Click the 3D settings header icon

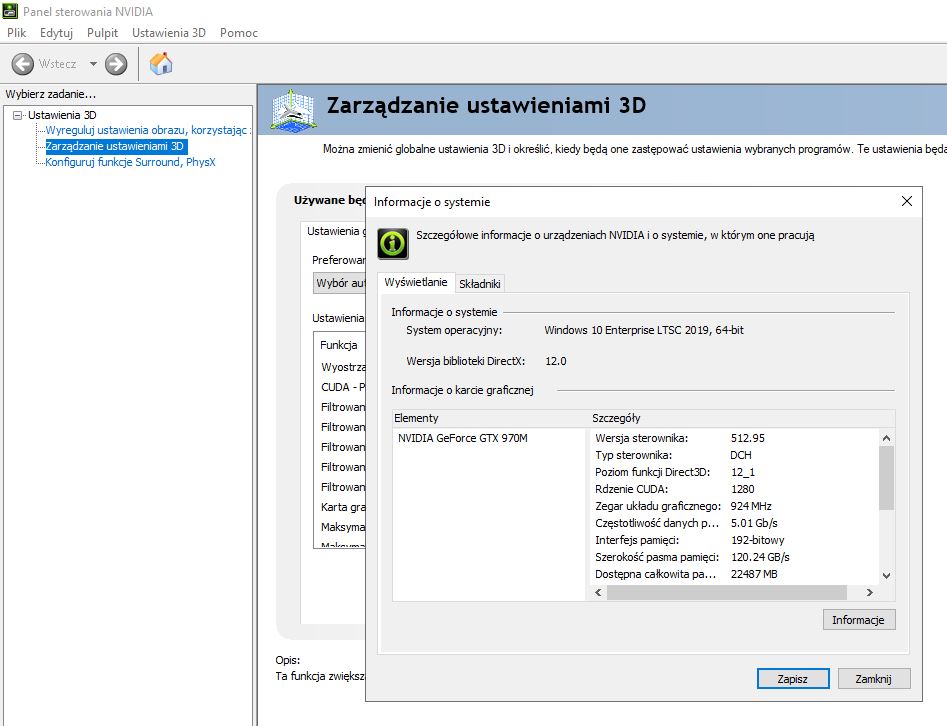[293, 111]
